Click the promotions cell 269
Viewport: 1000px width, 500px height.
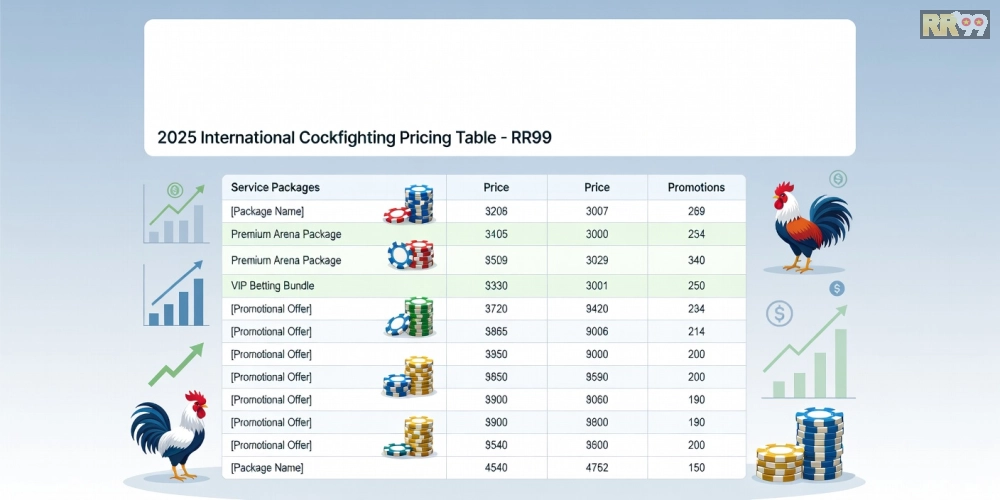[x=696, y=211]
